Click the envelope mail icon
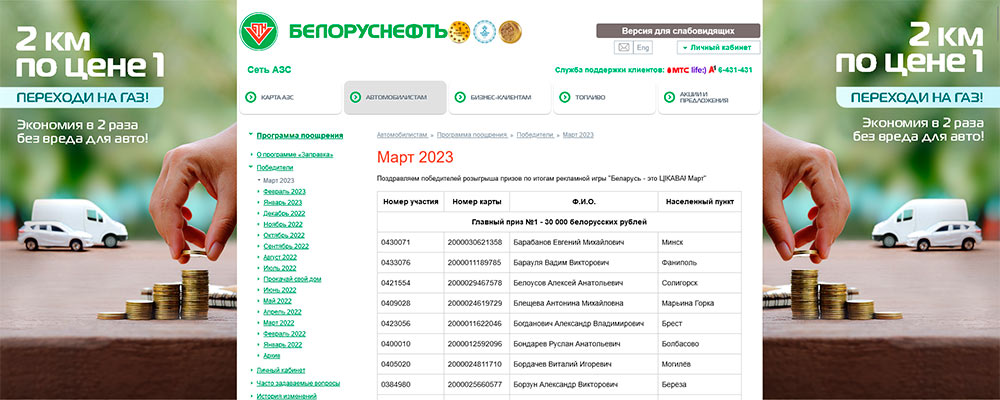Image resolution: width=1000 pixels, height=400 pixels. [624, 47]
